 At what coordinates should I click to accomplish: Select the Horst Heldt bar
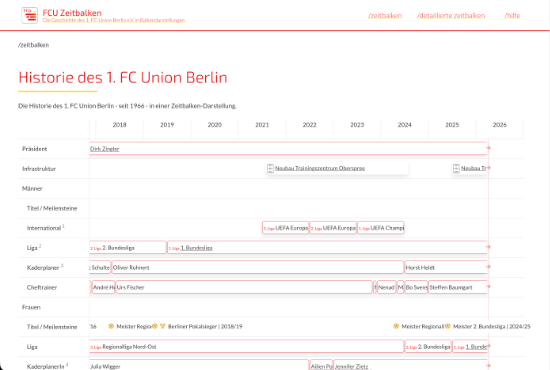pyautogui.click(x=446, y=268)
